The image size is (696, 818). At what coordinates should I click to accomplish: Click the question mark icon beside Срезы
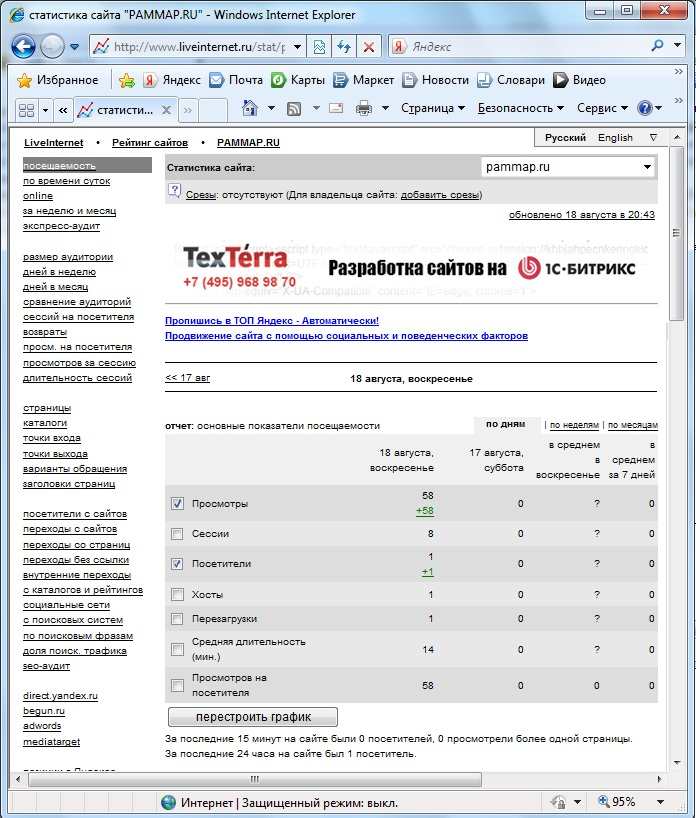(175, 190)
